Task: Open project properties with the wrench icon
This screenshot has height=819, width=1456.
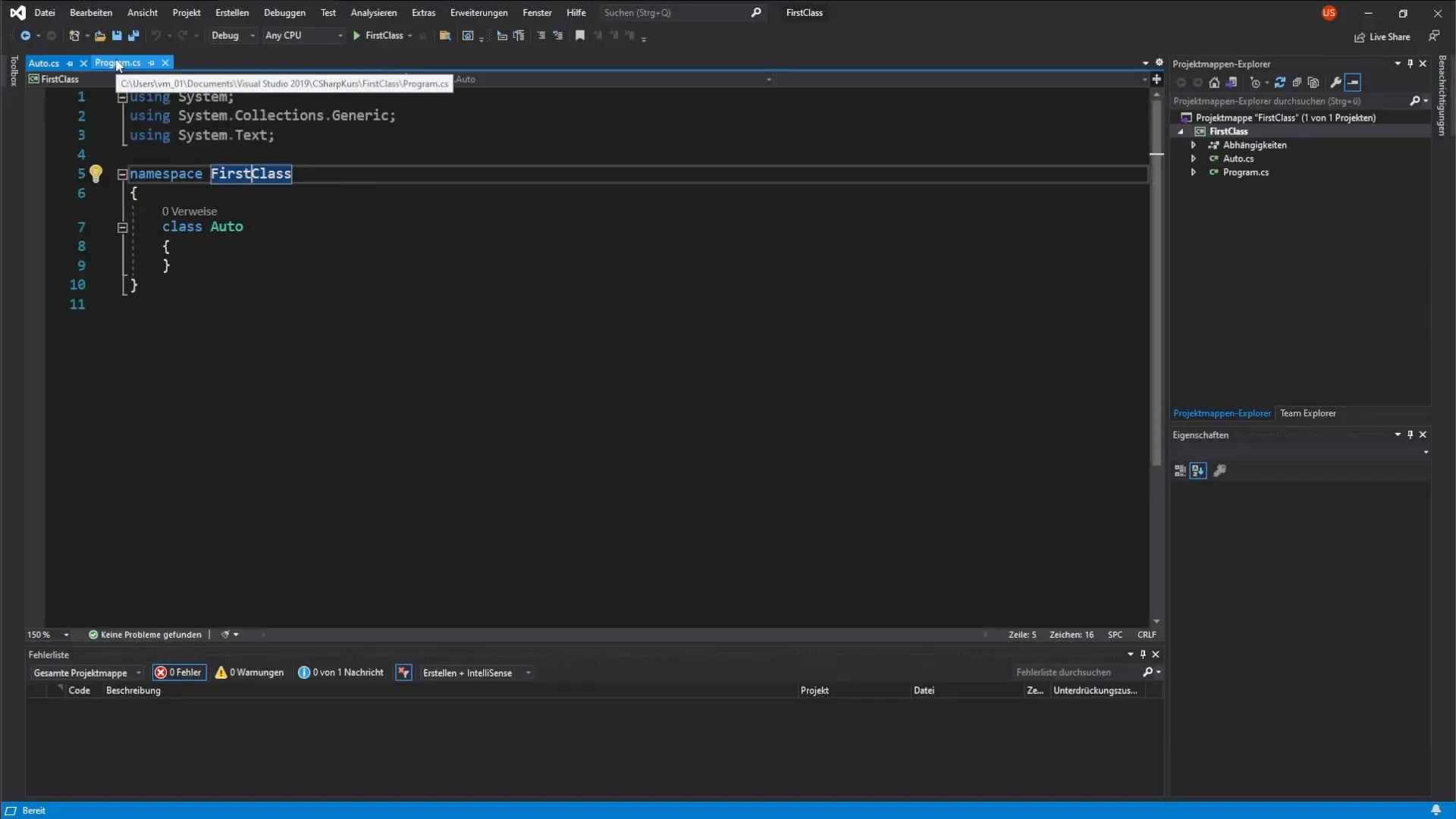Action: pos(1336,83)
